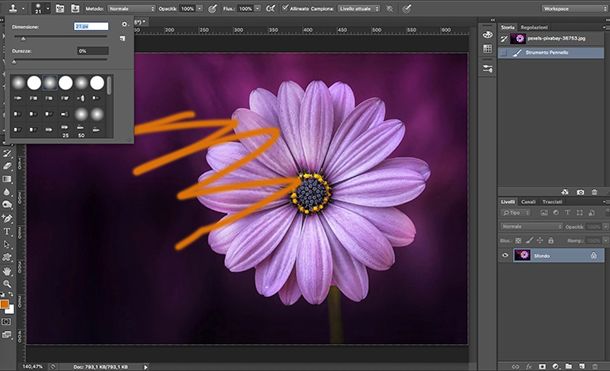Viewport: 610px width, 371px height.
Task: Toggle lock transparent pixels icon
Action: (518, 241)
